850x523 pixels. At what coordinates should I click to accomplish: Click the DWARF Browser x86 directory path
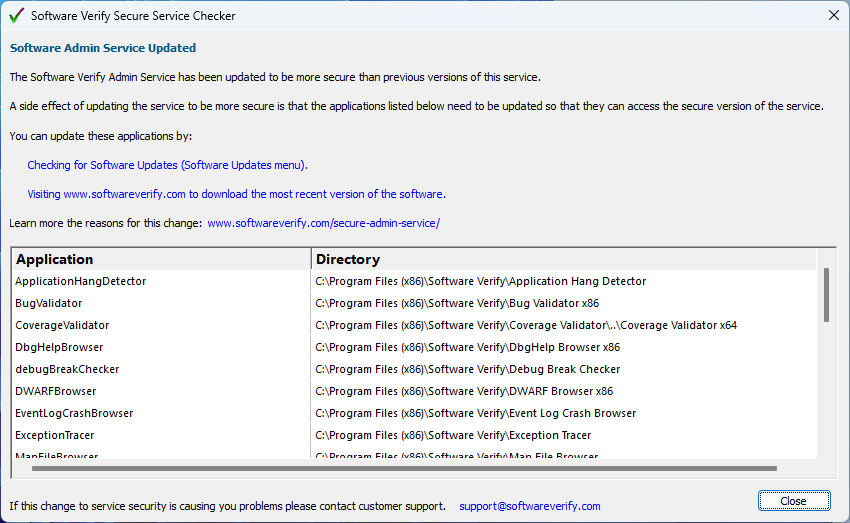464,391
